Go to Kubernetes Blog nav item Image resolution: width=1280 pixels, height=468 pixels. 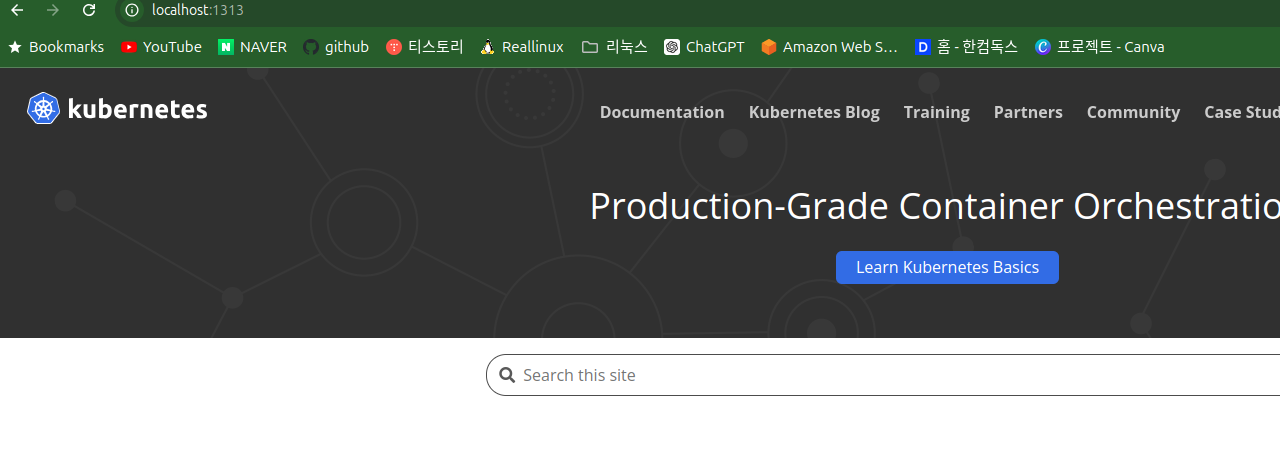tap(814, 112)
